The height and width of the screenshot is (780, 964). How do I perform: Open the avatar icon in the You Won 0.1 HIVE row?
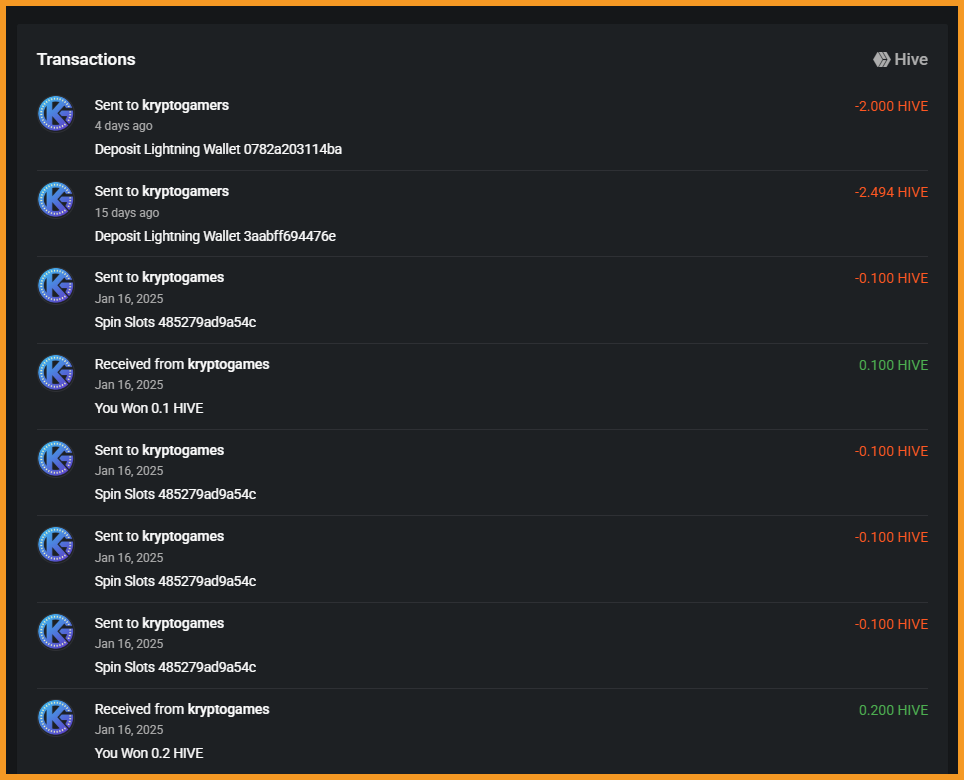[x=56, y=372]
